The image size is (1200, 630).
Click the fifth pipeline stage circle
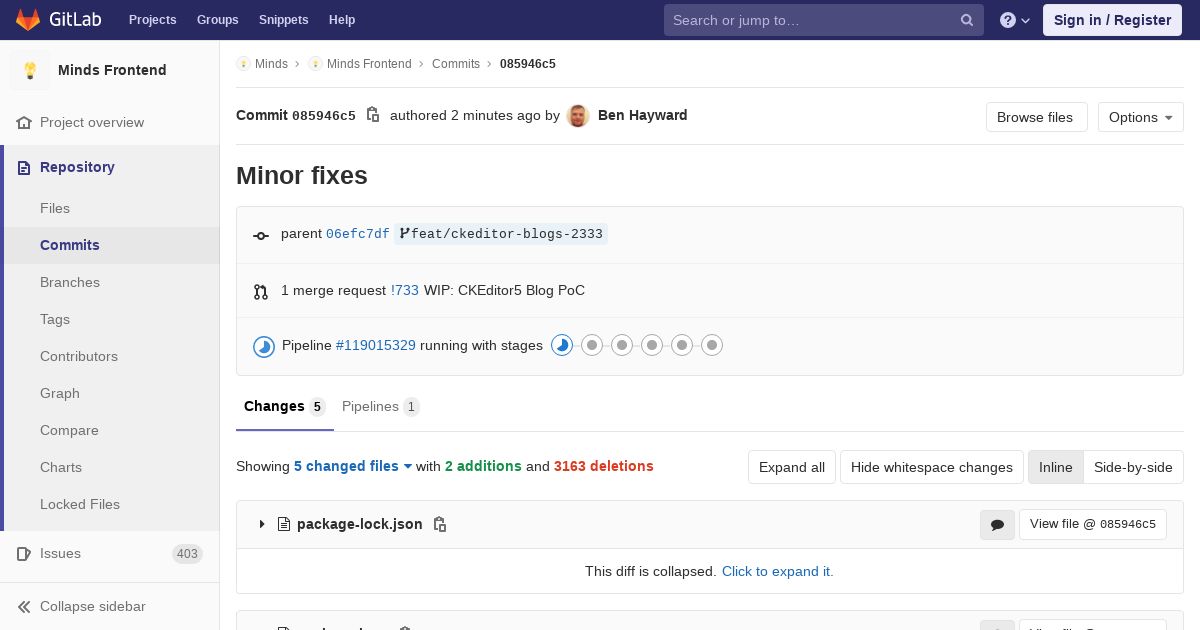(x=682, y=345)
